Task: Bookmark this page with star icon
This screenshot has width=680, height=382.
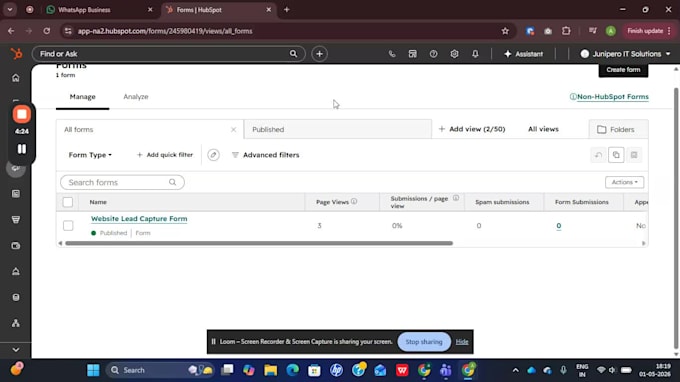Action: coord(505,31)
